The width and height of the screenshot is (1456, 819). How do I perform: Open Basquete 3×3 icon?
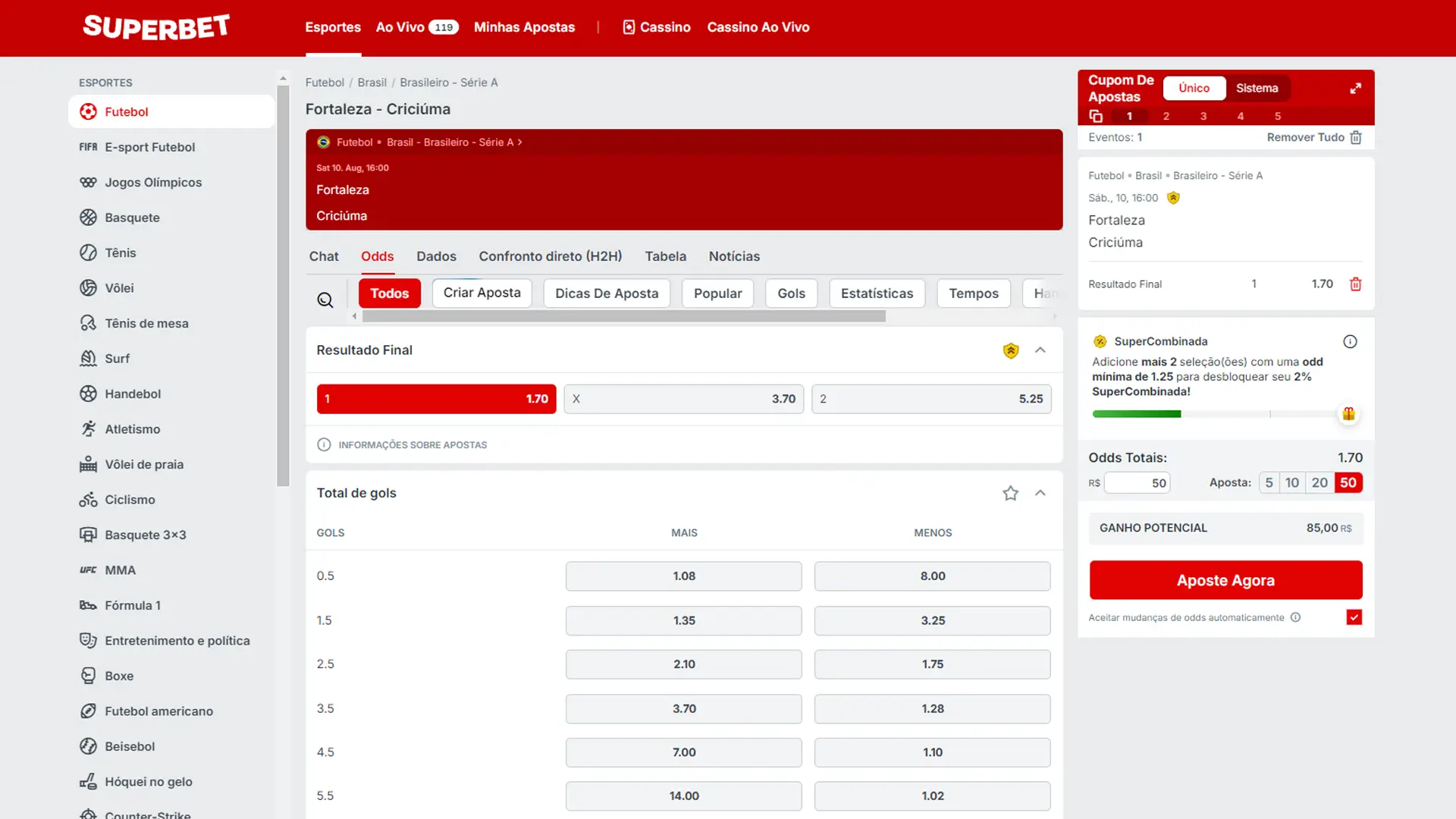pos(89,535)
